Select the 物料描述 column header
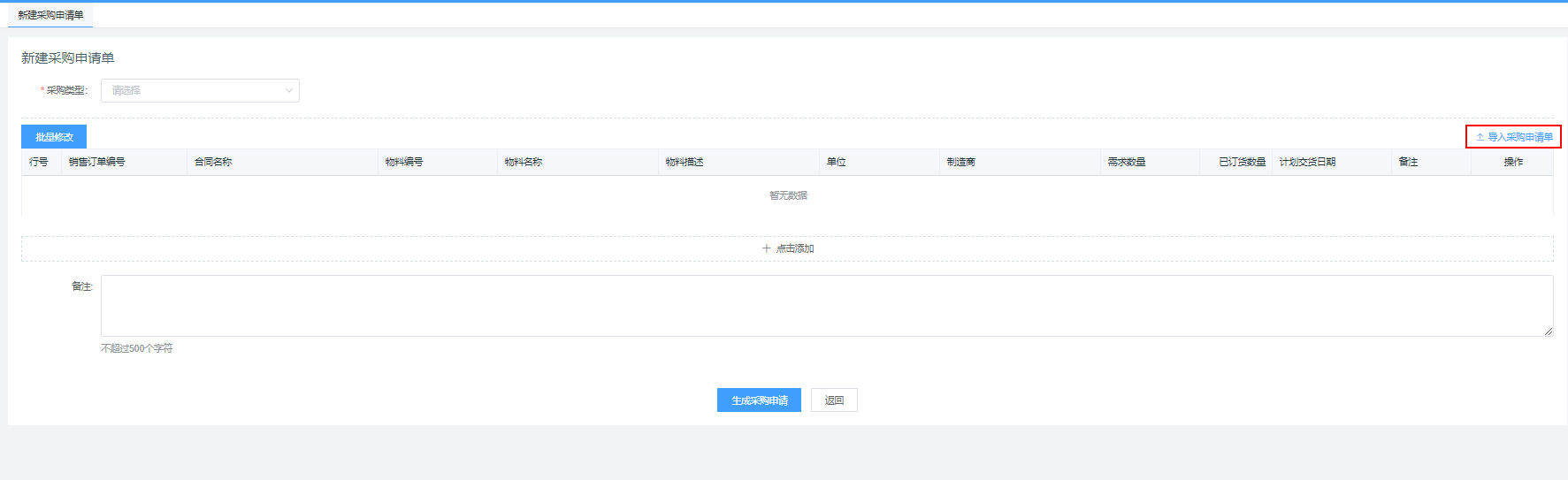1568x480 pixels. click(685, 162)
